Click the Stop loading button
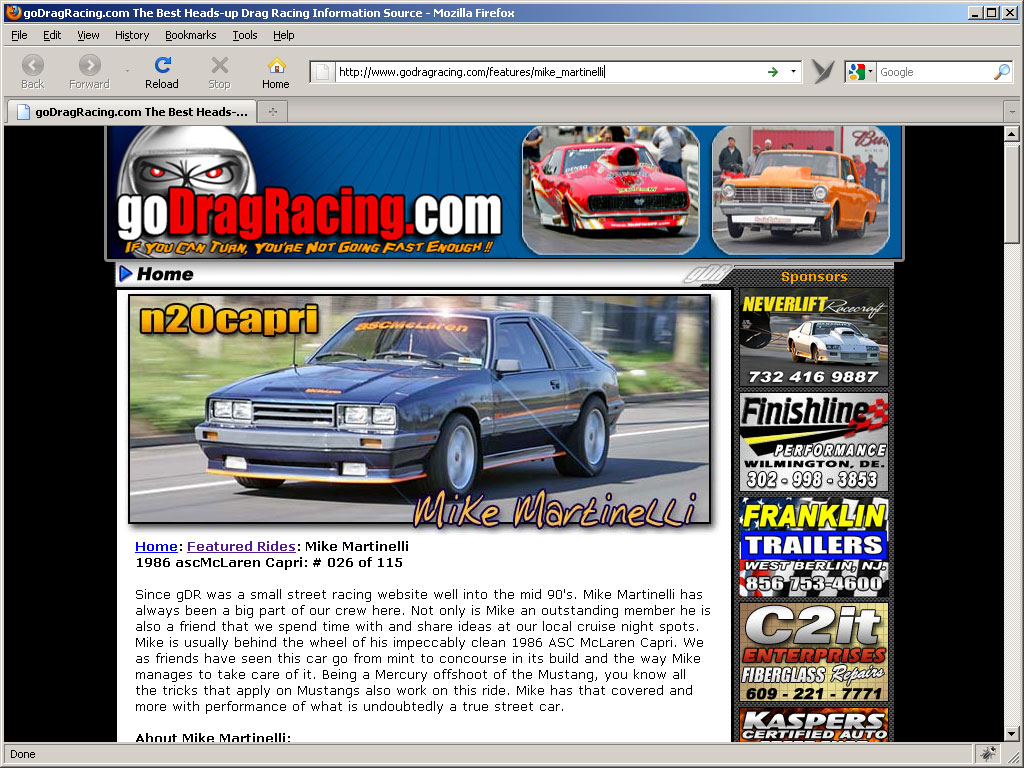The image size is (1024, 768). [219, 72]
